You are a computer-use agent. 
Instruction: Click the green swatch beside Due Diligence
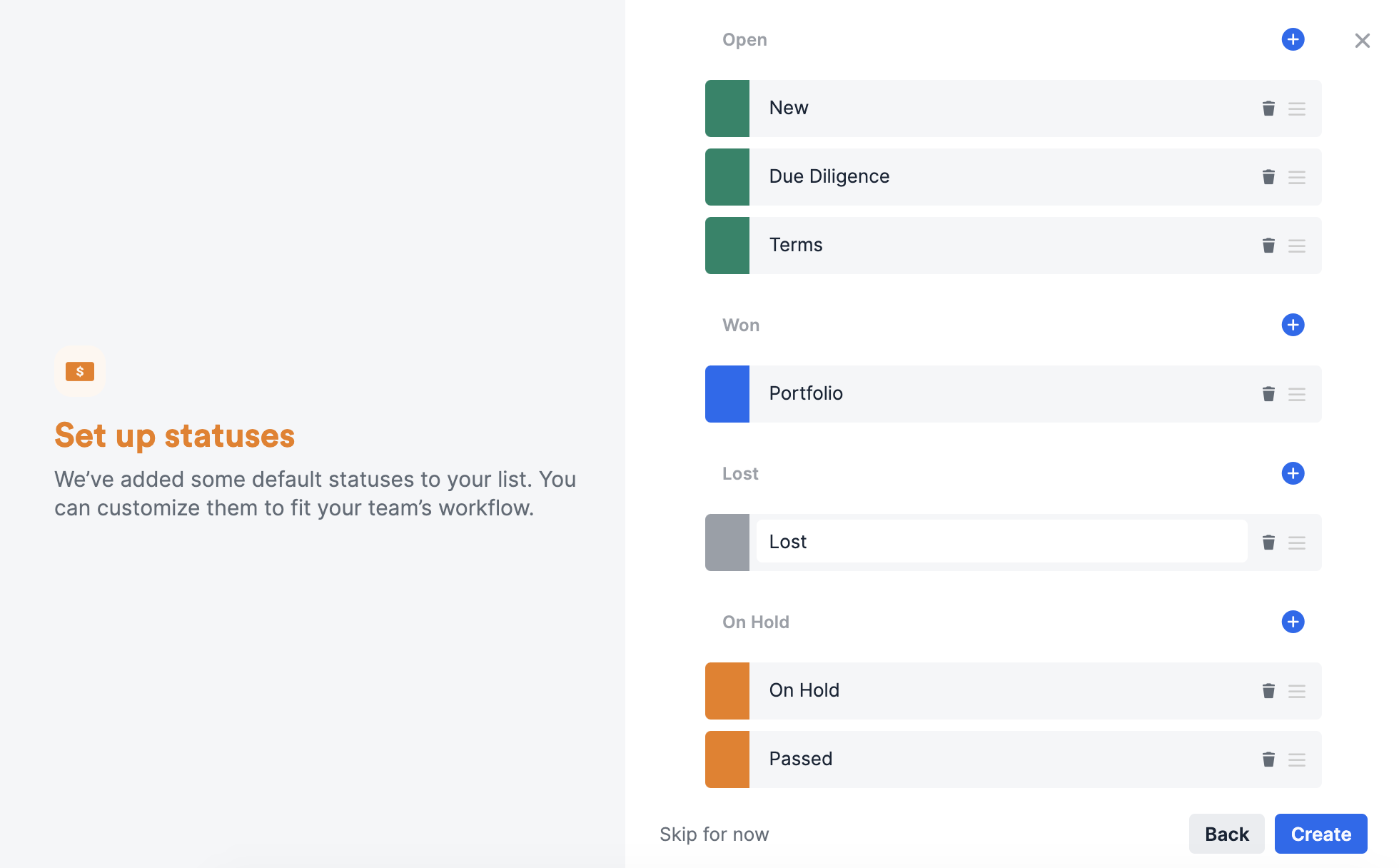pos(727,177)
